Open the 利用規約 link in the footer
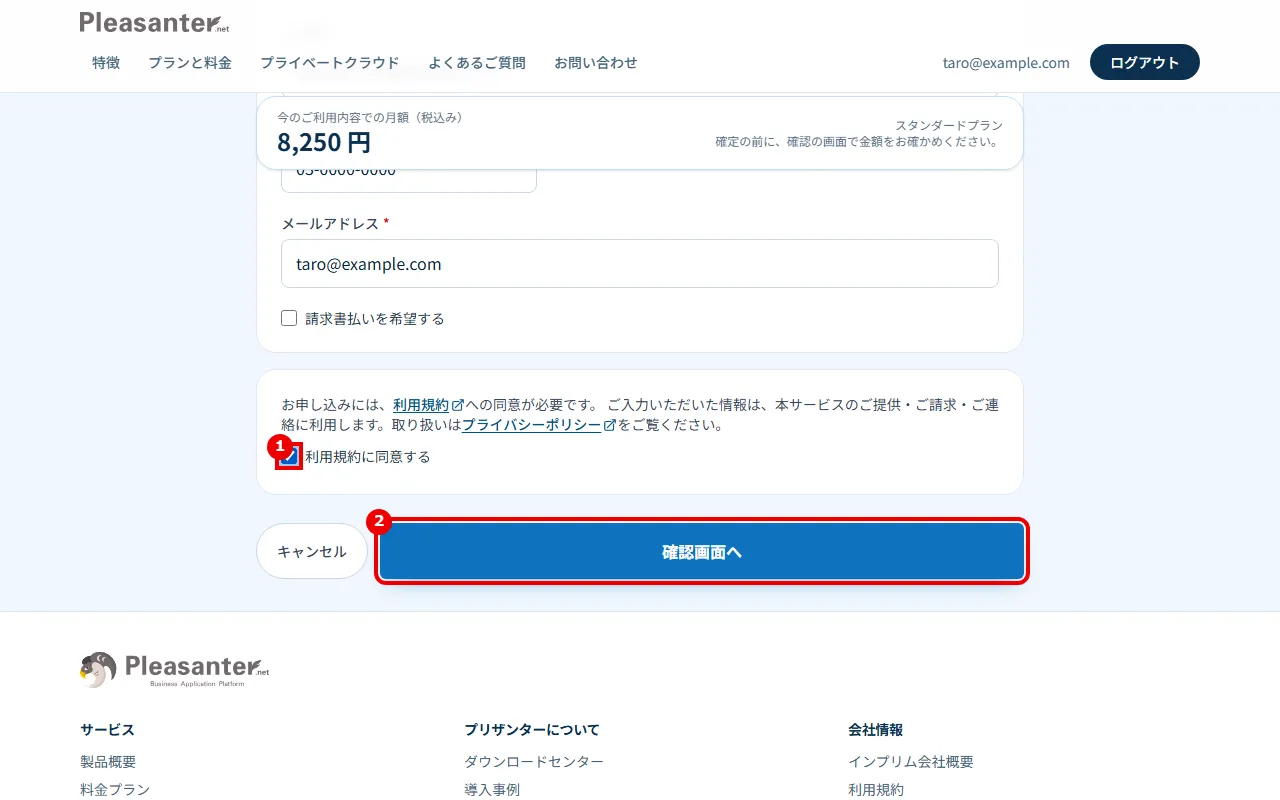 click(876, 790)
